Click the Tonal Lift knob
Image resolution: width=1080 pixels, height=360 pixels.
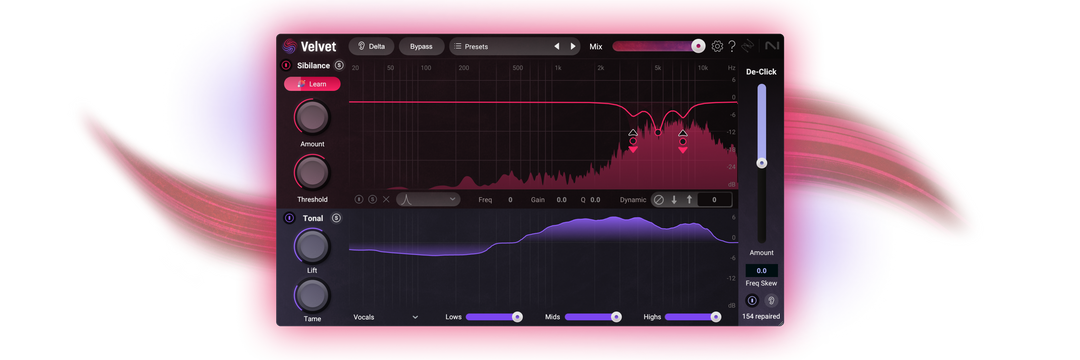313,246
